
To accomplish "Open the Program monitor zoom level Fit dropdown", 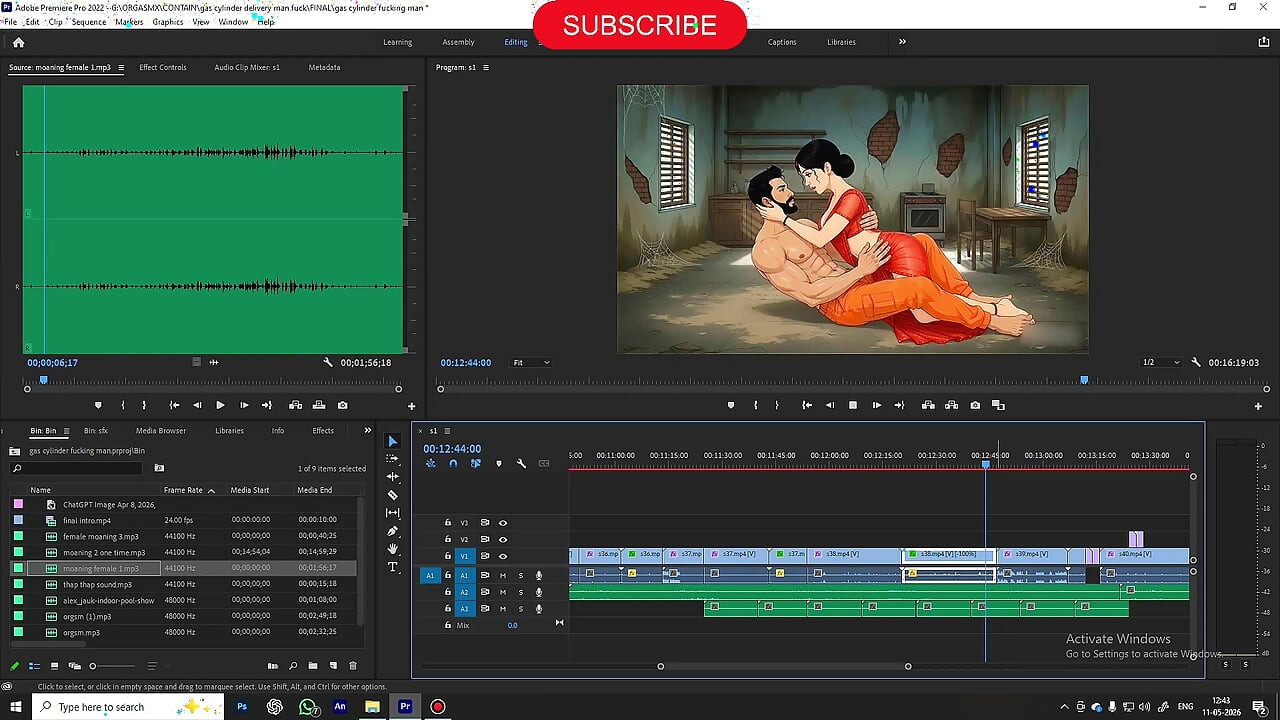I will [x=531, y=363].
